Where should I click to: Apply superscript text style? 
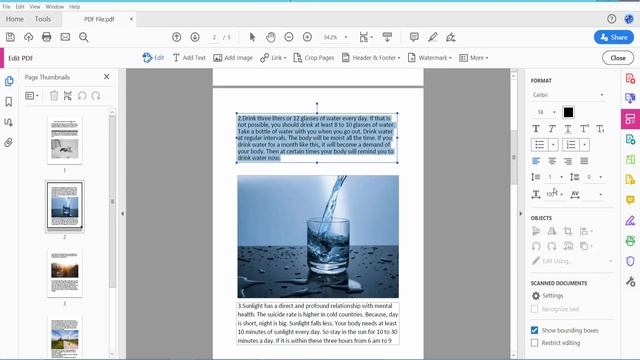[x=584, y=129]
